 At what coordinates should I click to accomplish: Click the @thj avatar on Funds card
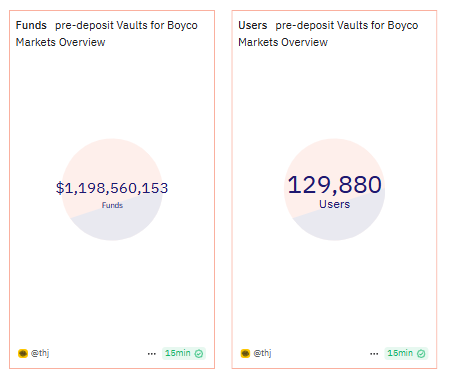(23, 353)
